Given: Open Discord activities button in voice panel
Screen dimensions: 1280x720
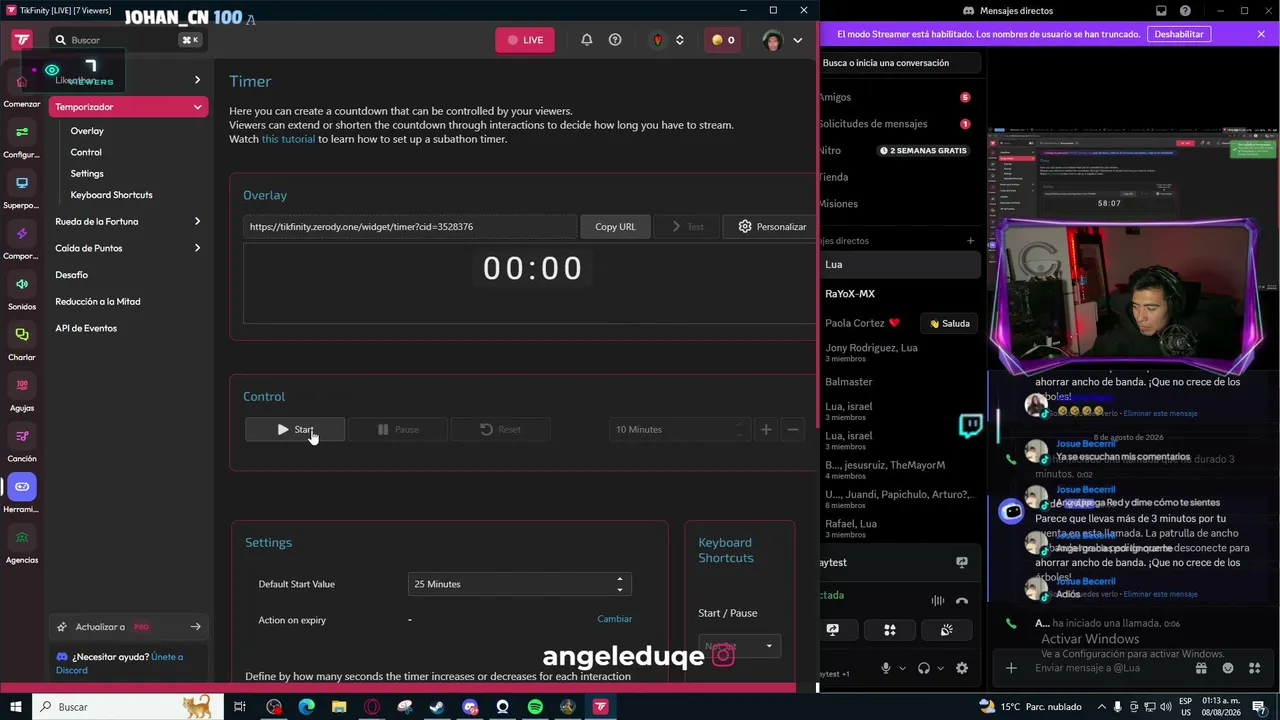Looking at the screenshot, I should (x=889, y=630).
